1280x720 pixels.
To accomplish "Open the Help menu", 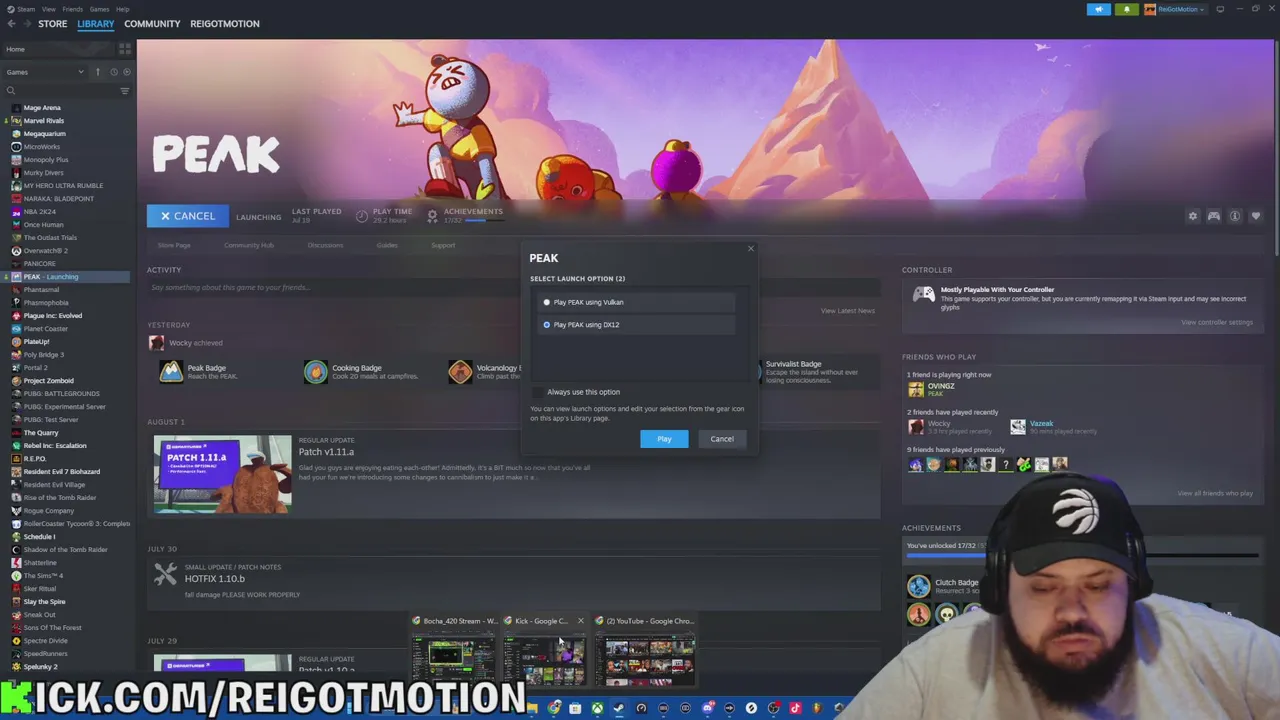I will click(x=122, y=9).
